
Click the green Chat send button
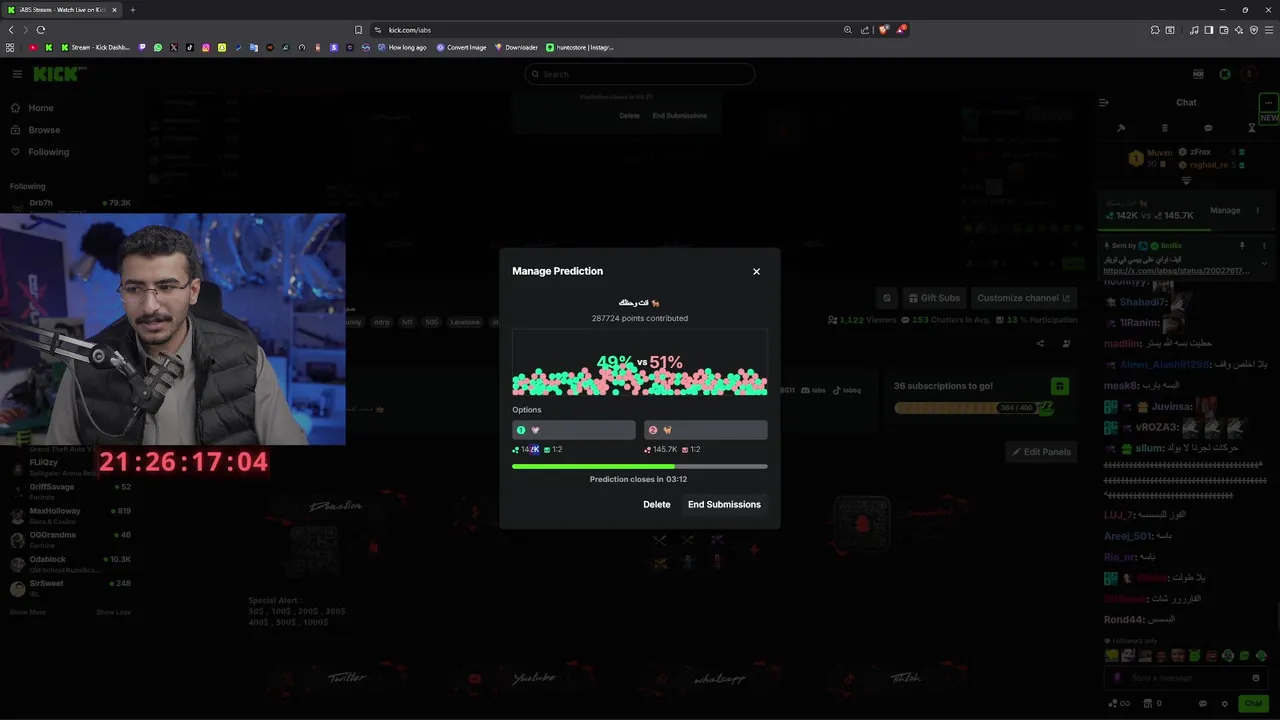tap(1253, 704)
